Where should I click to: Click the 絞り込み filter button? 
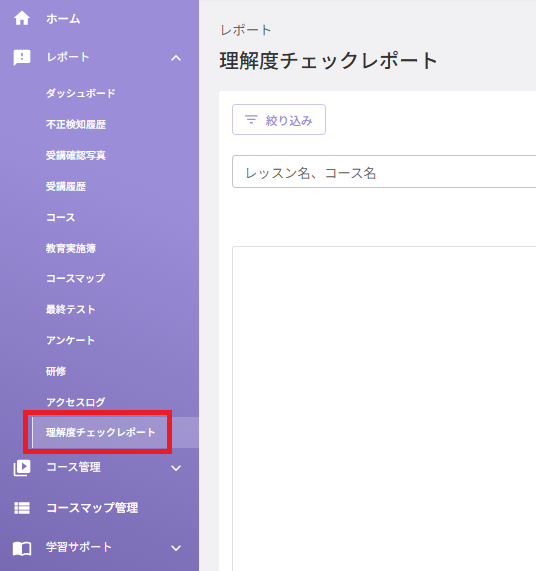[x=279, y=119]
